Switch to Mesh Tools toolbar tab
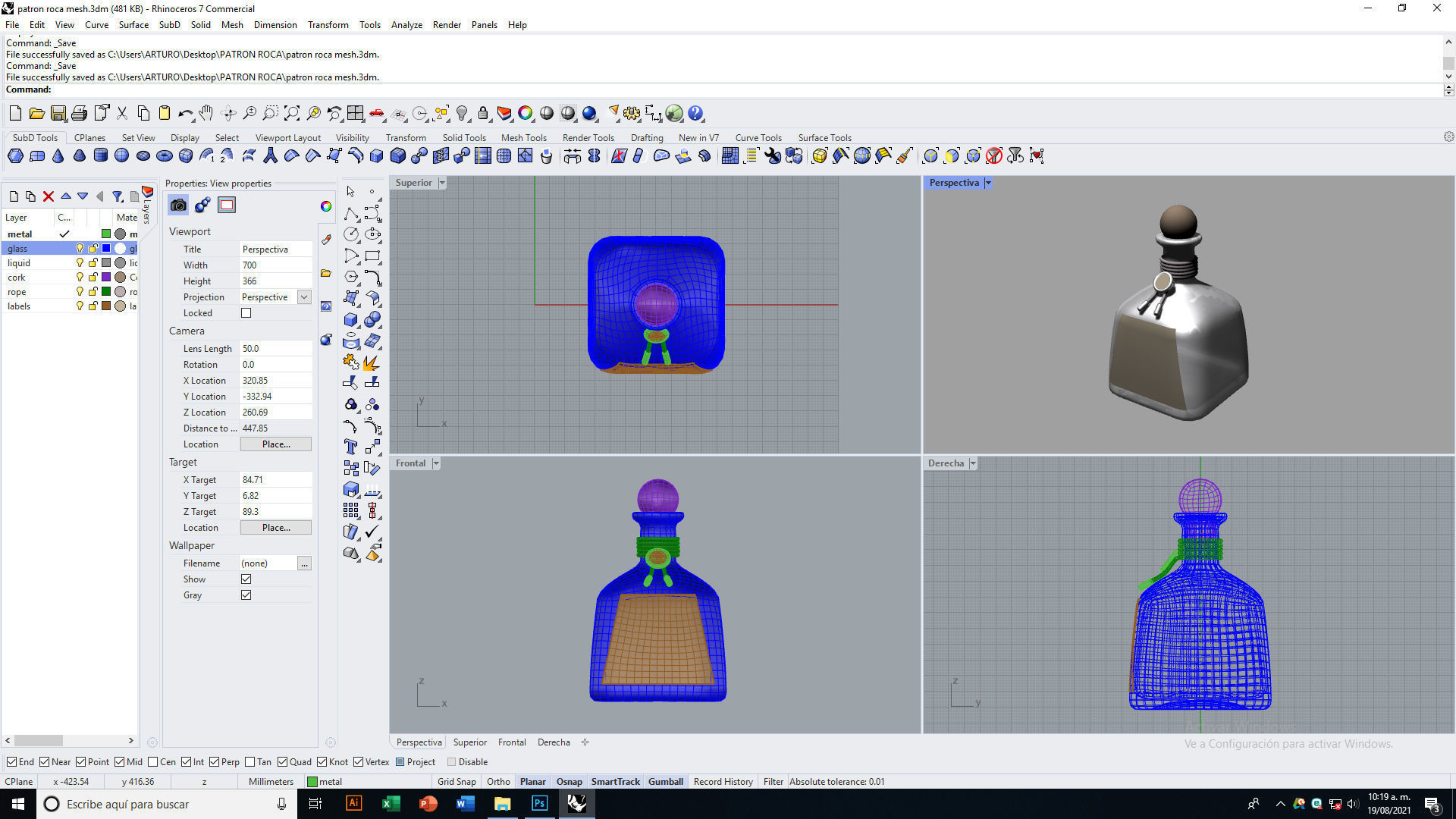The height and width of the screenshot is (819, 1456). [x=523, y=138]
